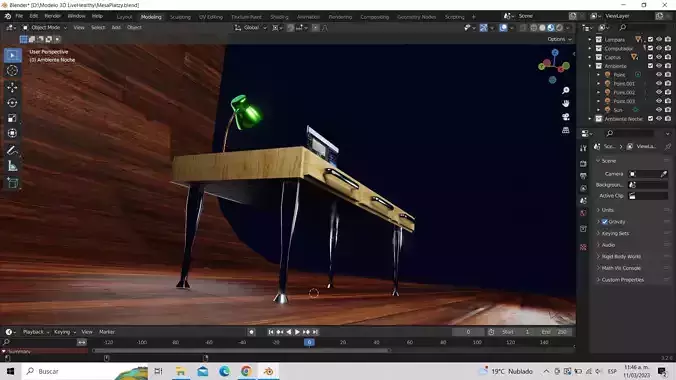Image resolution: width=676 pixels, height=380 pixels.
Task: Open the Tool properties tab icon
Action: pyautogui.click(x=583, y=148)
